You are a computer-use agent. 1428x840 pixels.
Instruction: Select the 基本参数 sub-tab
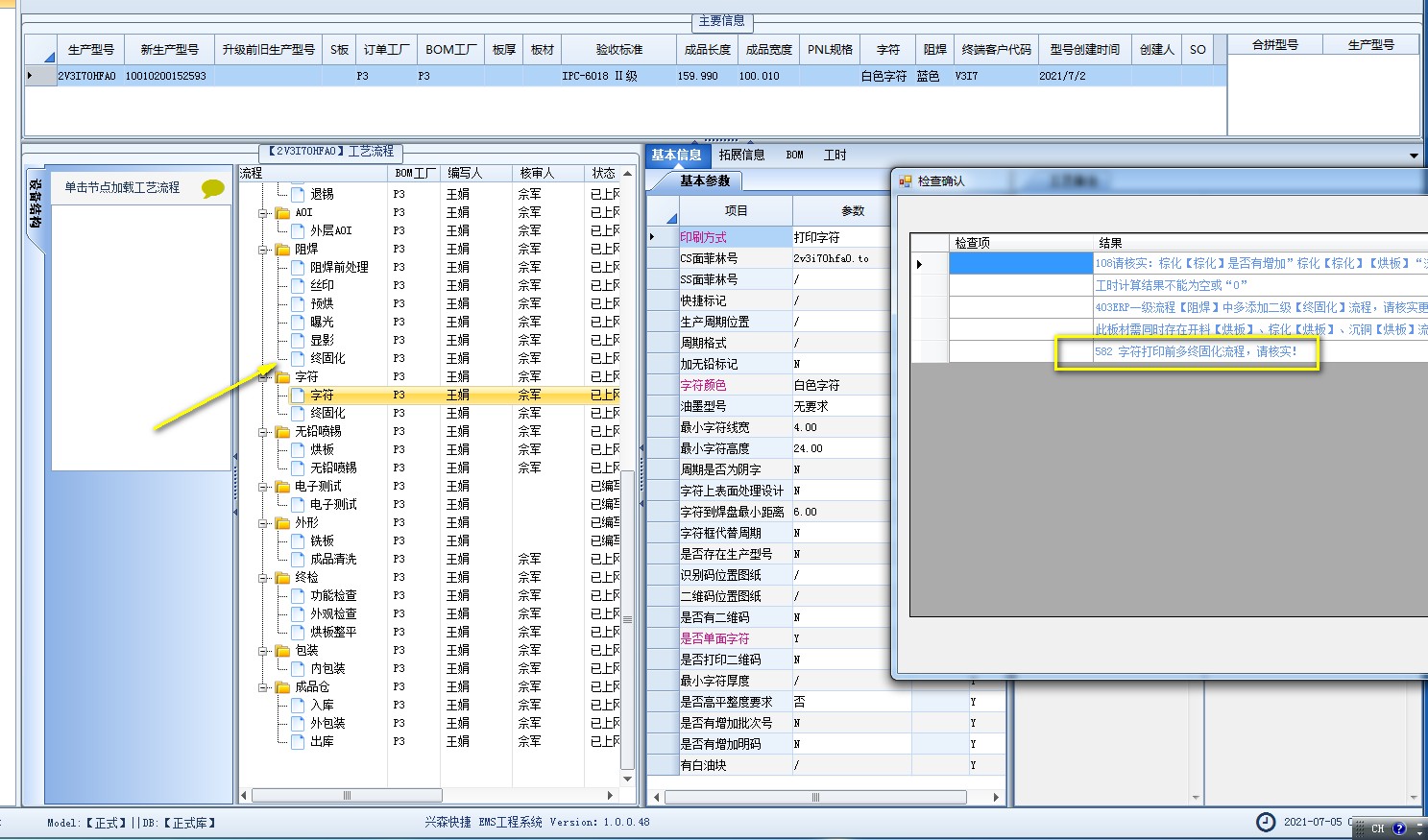705,180
